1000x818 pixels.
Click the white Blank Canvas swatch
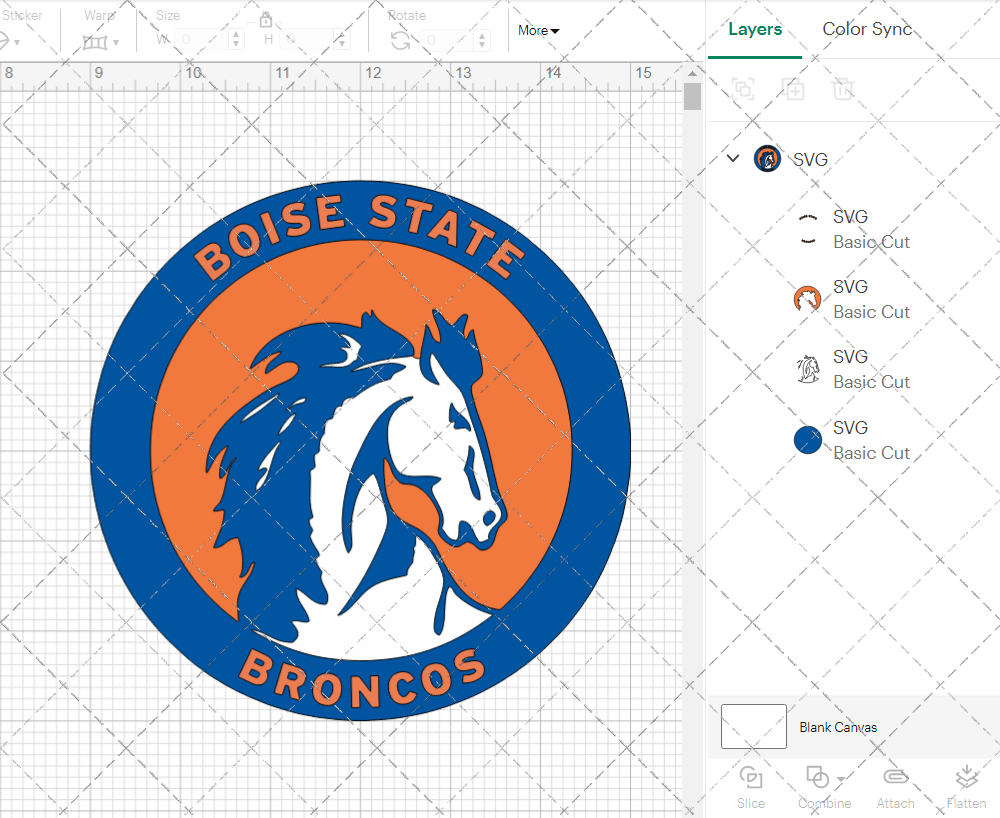point(753,727)
